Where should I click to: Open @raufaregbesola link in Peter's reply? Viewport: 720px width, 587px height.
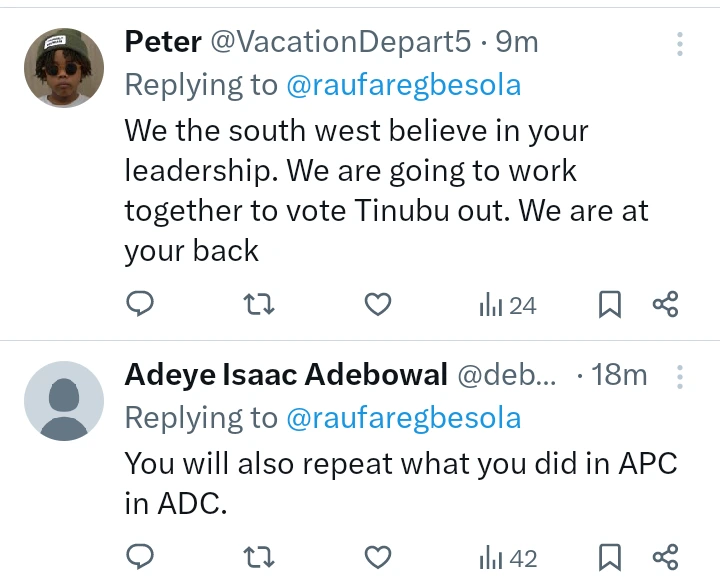point(404,85)
